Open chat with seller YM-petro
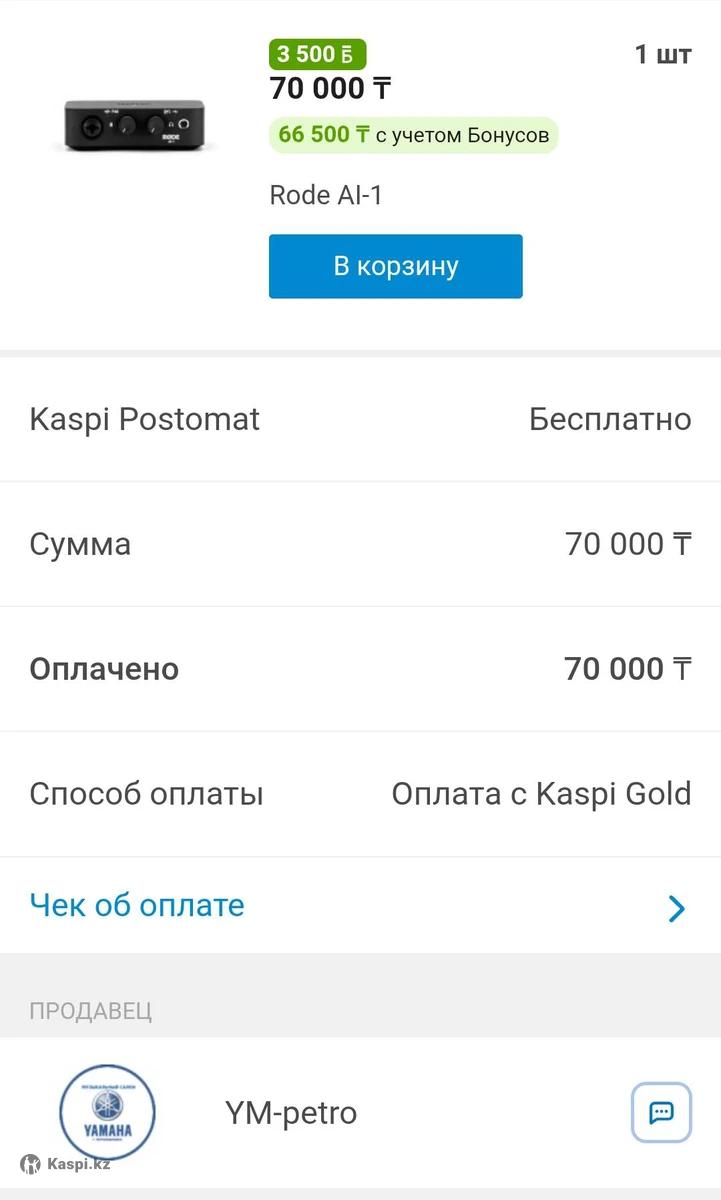Viewport: 721px width, 1200px height. 661,1112
